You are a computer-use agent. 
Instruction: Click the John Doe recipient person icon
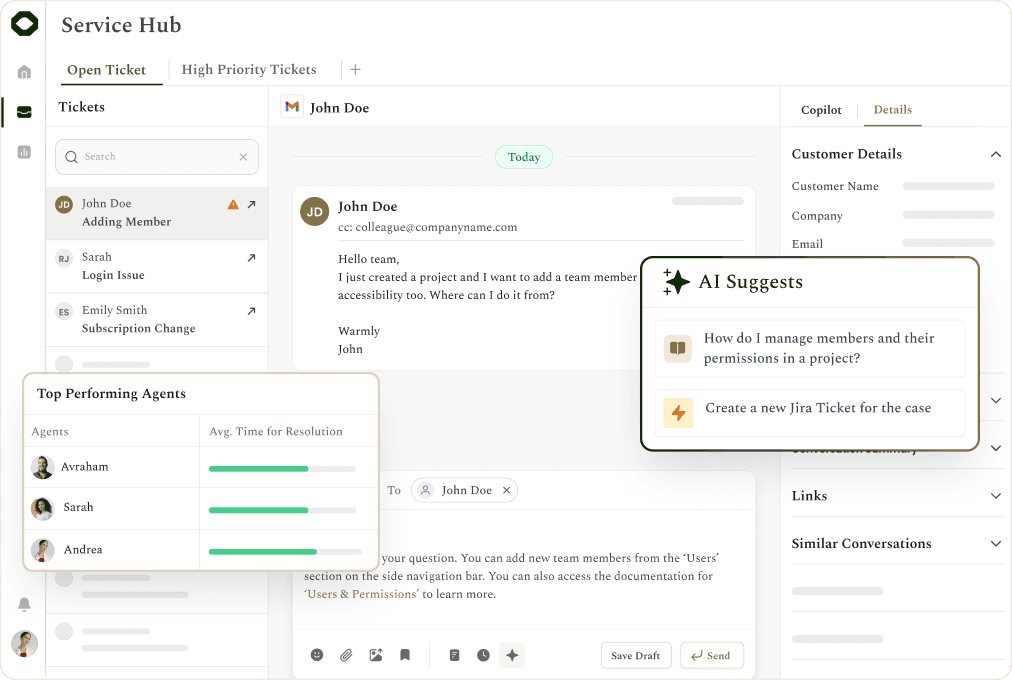pos(425,490)
